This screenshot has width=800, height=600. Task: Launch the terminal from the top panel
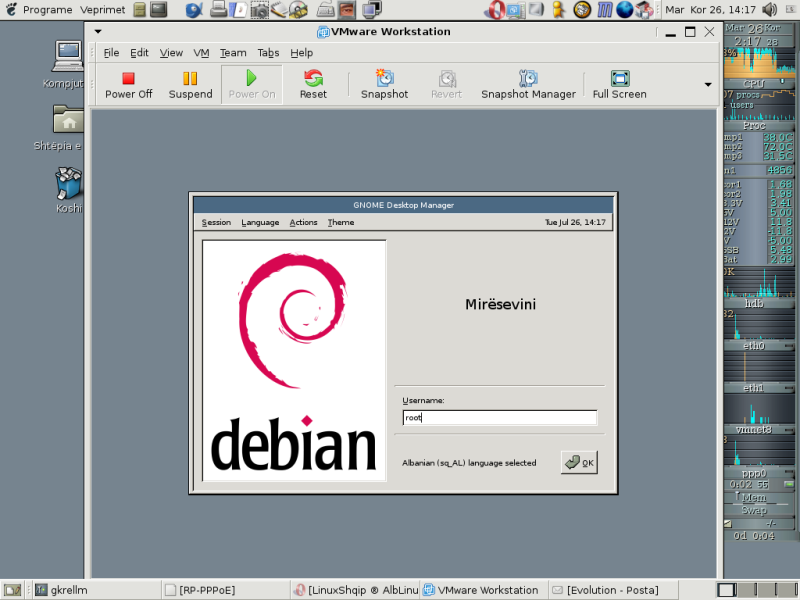pyautogui.click(x=159, y=10)
